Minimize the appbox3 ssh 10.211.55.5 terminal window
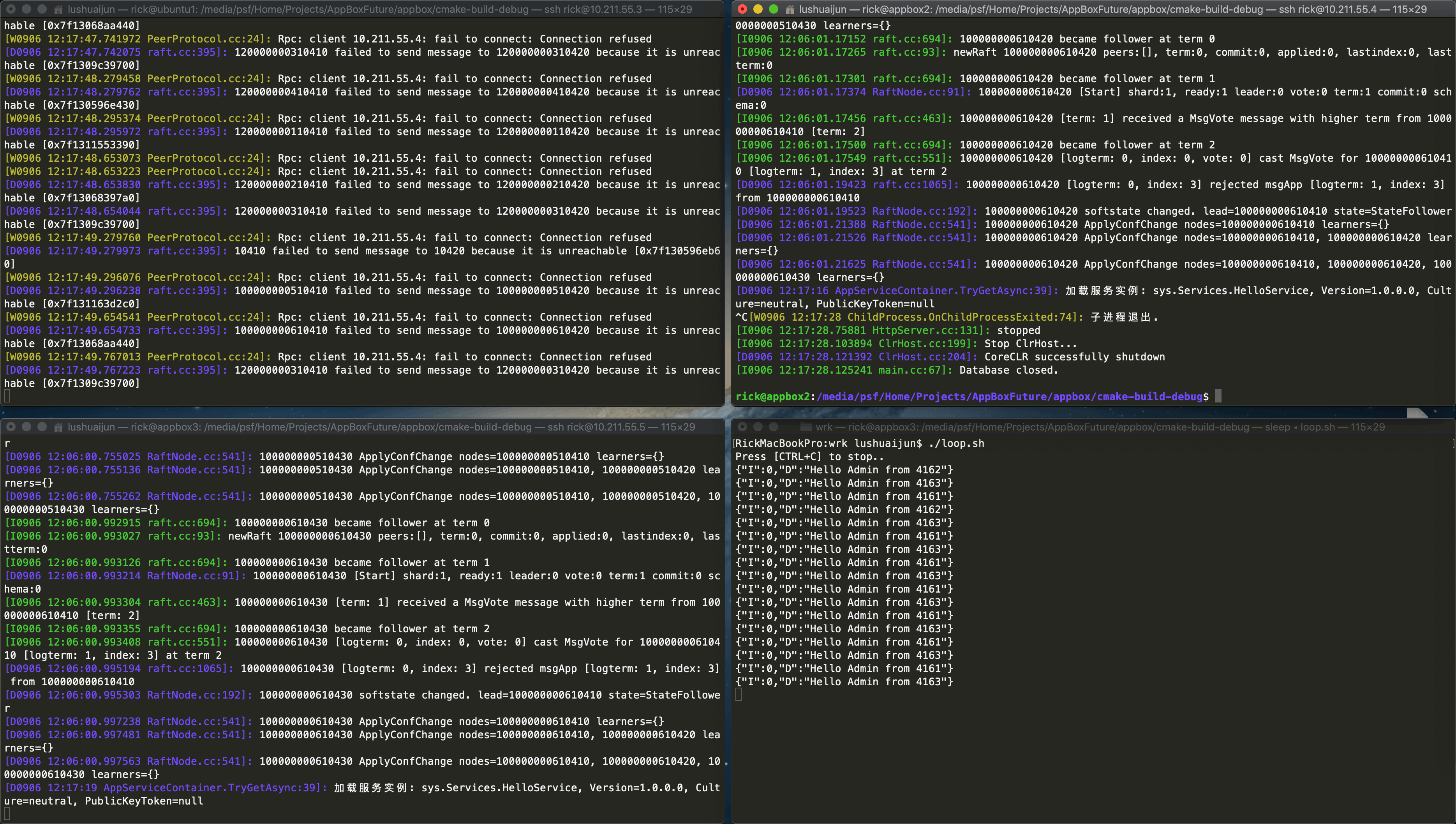This screenshot has height=824, width=1456. [x=26, y=427]
